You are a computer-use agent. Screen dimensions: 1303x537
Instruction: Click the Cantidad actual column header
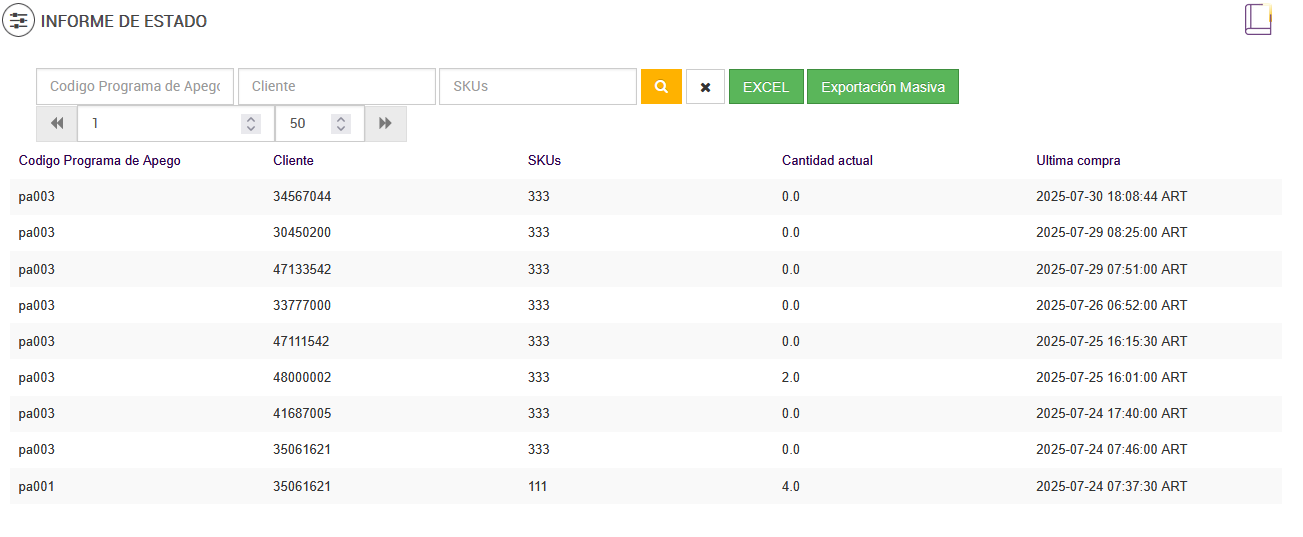pos(827,160)
